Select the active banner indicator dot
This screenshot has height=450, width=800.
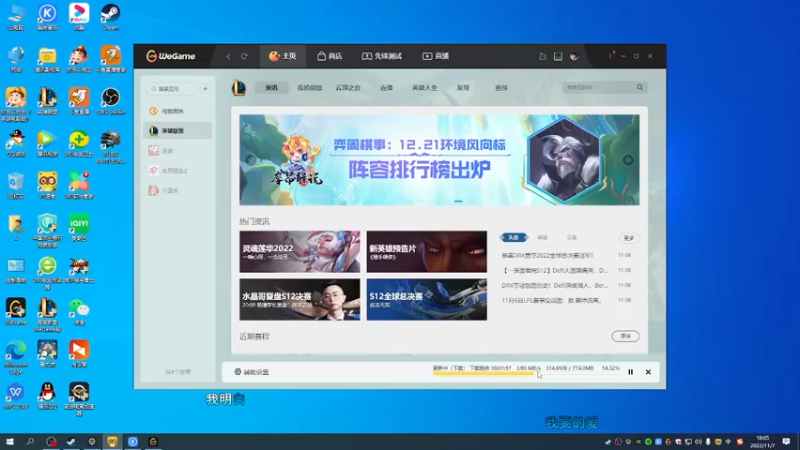point(458,201)
